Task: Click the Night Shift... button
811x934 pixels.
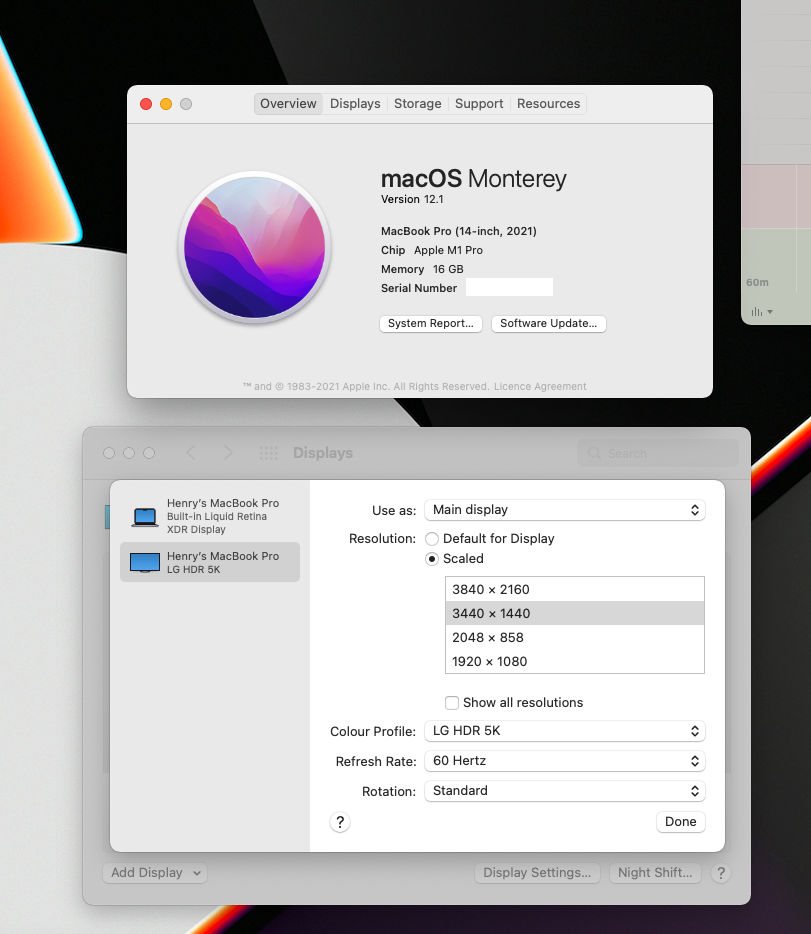Action: (655, 873)
